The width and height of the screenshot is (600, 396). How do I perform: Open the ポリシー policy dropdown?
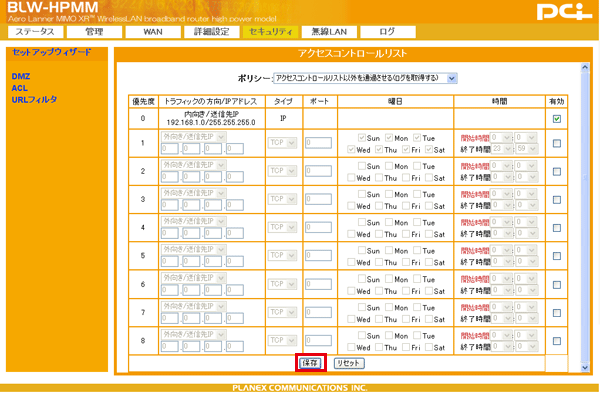click(x=365, y=78)
